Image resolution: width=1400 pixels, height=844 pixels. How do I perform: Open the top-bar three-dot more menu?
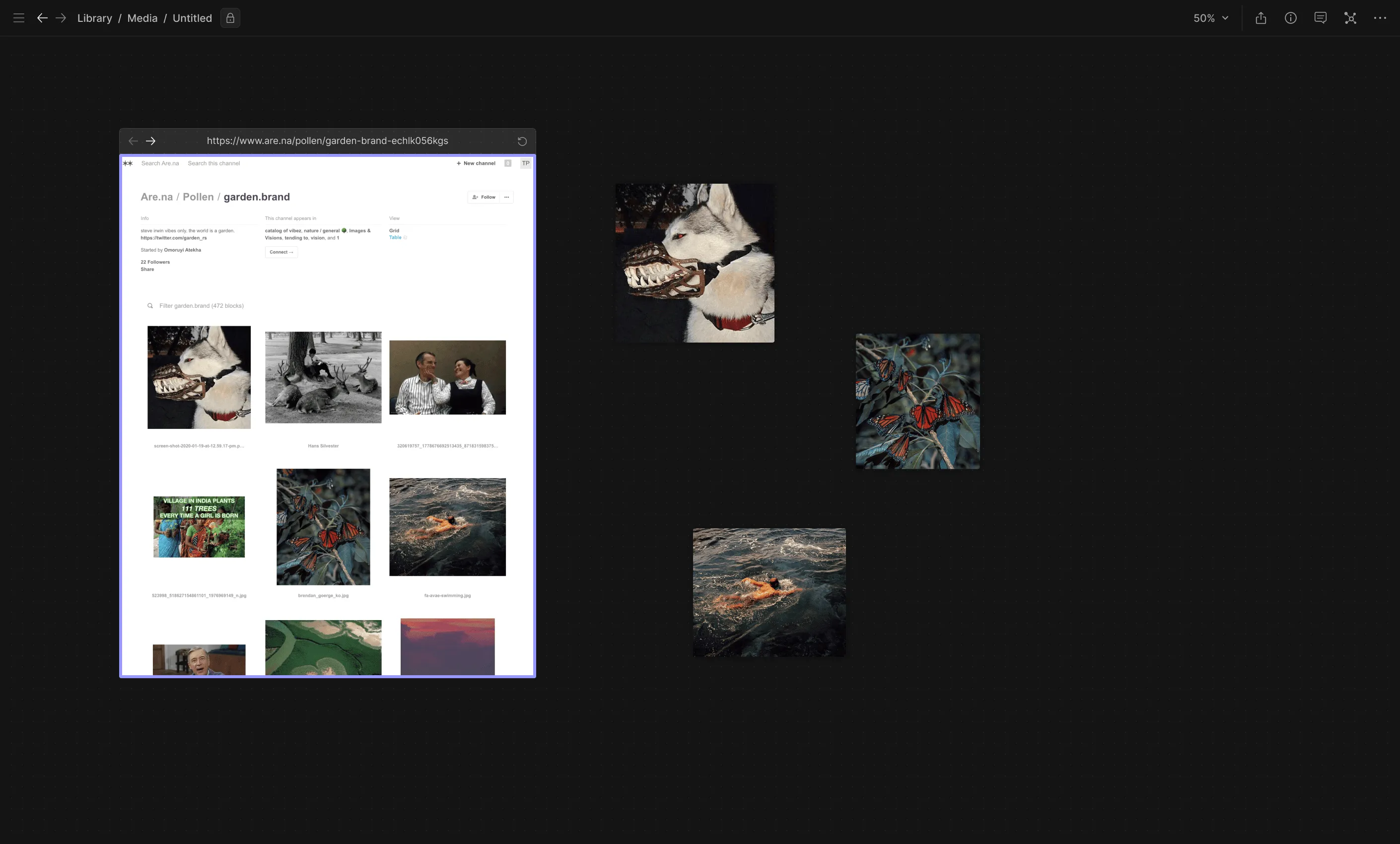click(1380, 18)
